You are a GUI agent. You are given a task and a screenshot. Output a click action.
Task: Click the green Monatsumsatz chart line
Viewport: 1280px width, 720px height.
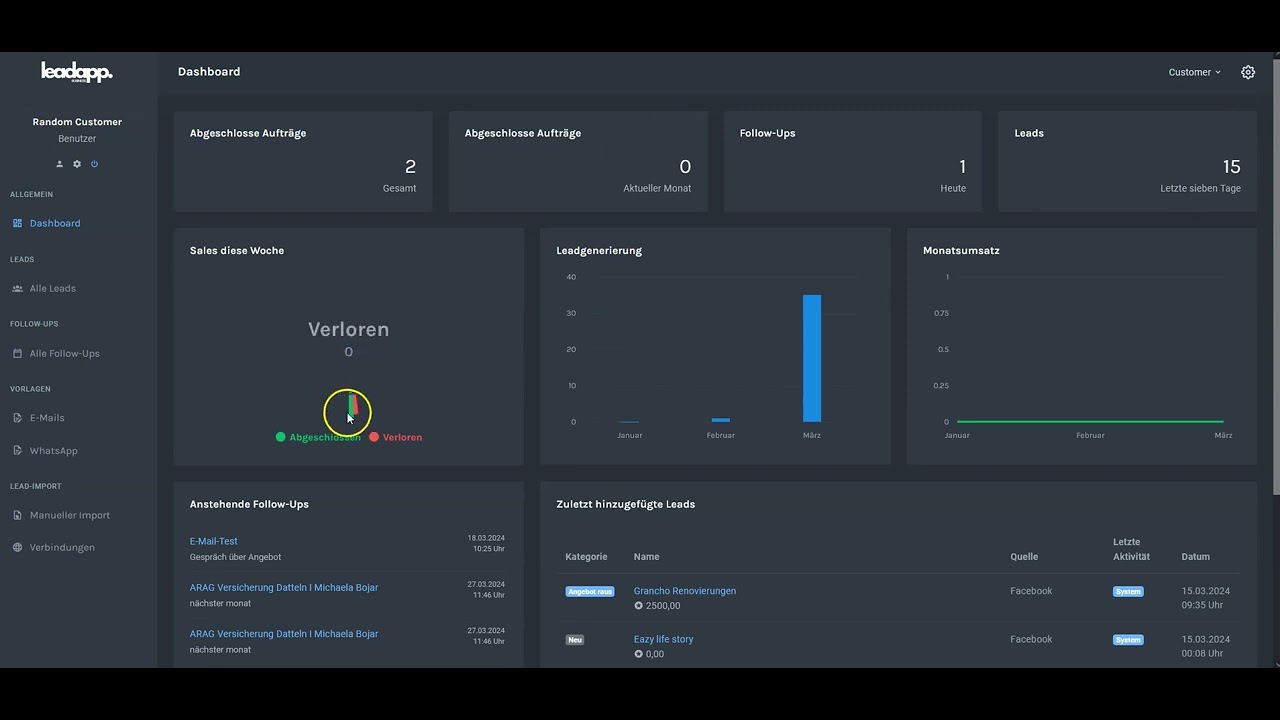[x=1090, y=421]
